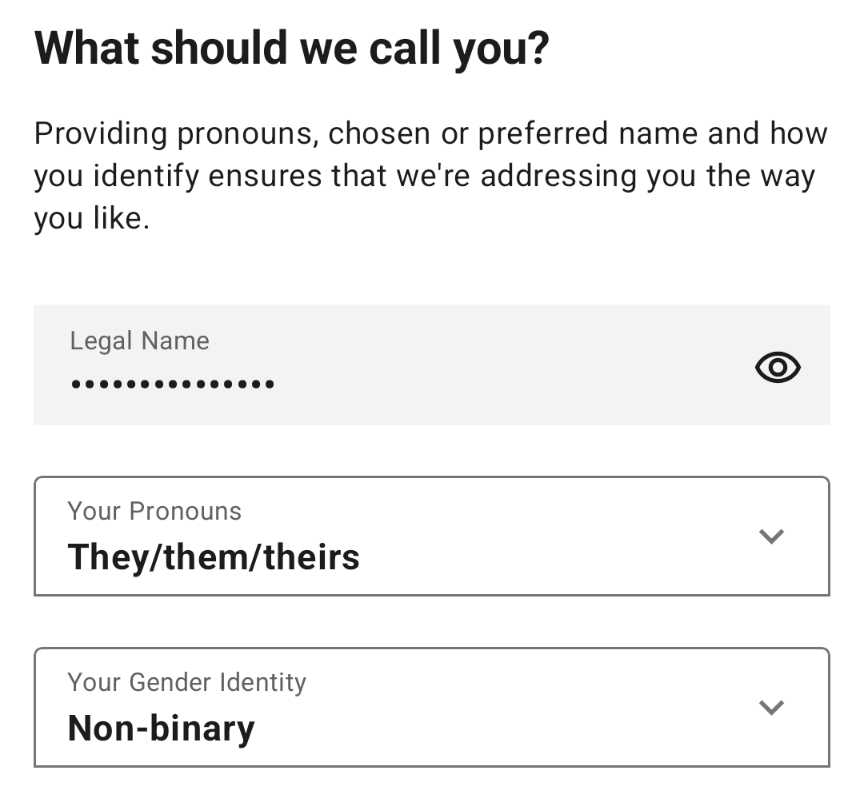This screenshot has width=864, height=801.
Task: Click the words "you like." in description
Action: 91,219
